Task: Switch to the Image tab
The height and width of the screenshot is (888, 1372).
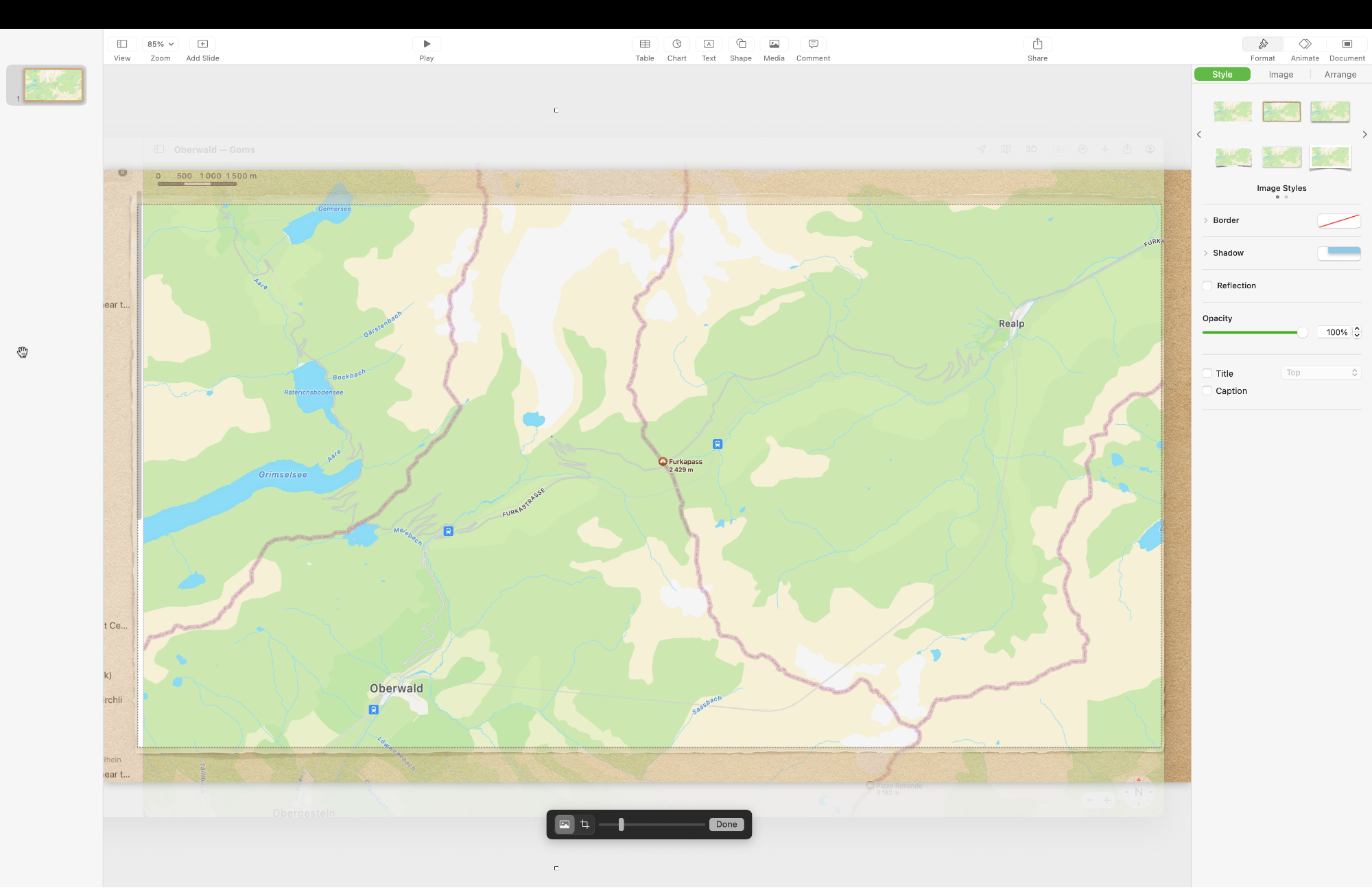Action: click(x=1281, y=75)
